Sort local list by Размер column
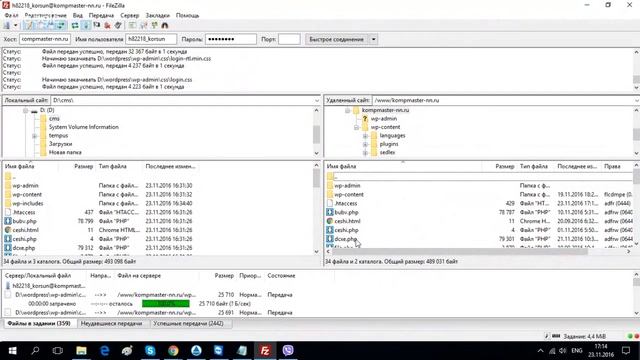 (84, 167)
